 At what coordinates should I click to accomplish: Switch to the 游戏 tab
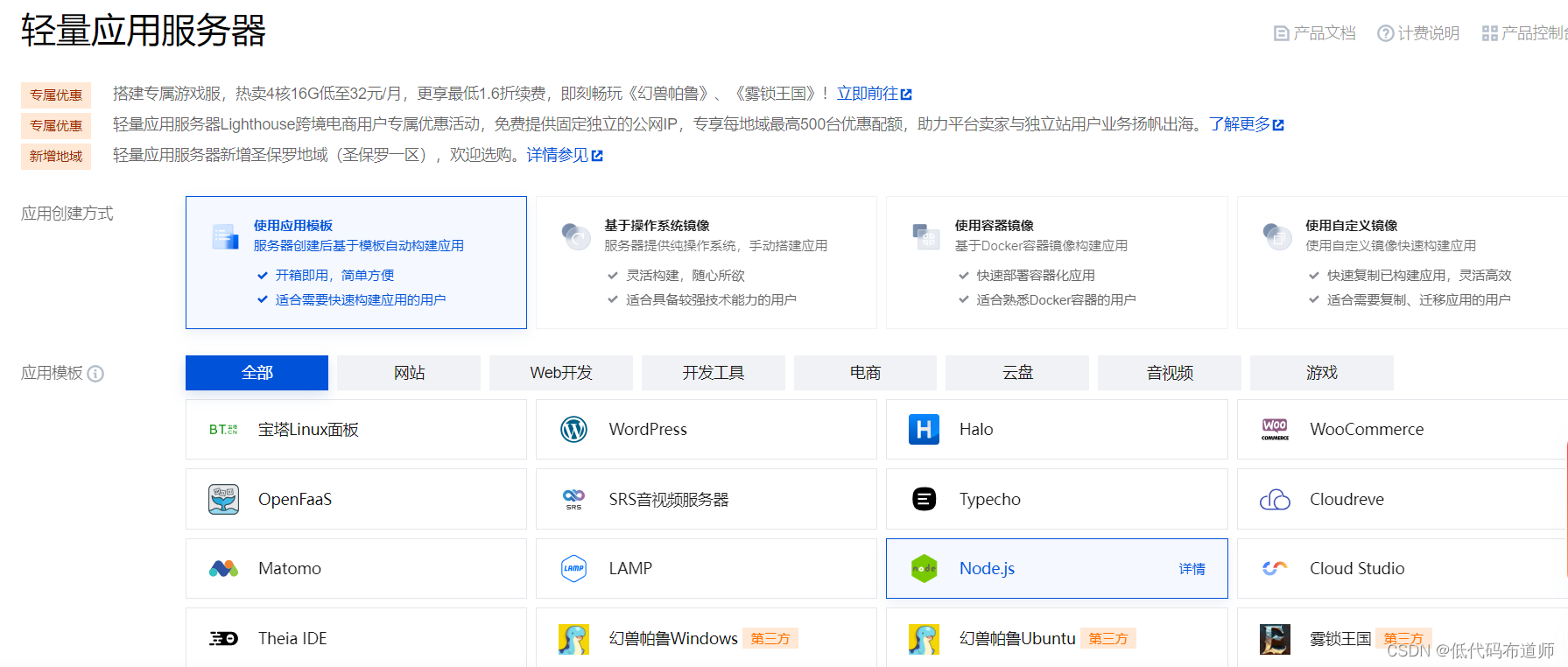pos(1322,373)
